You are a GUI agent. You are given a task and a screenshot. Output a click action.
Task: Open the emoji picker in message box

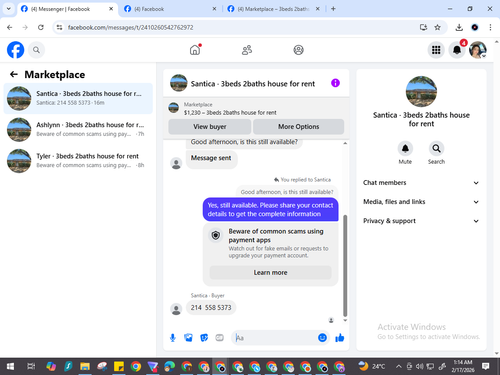[322, 338]
